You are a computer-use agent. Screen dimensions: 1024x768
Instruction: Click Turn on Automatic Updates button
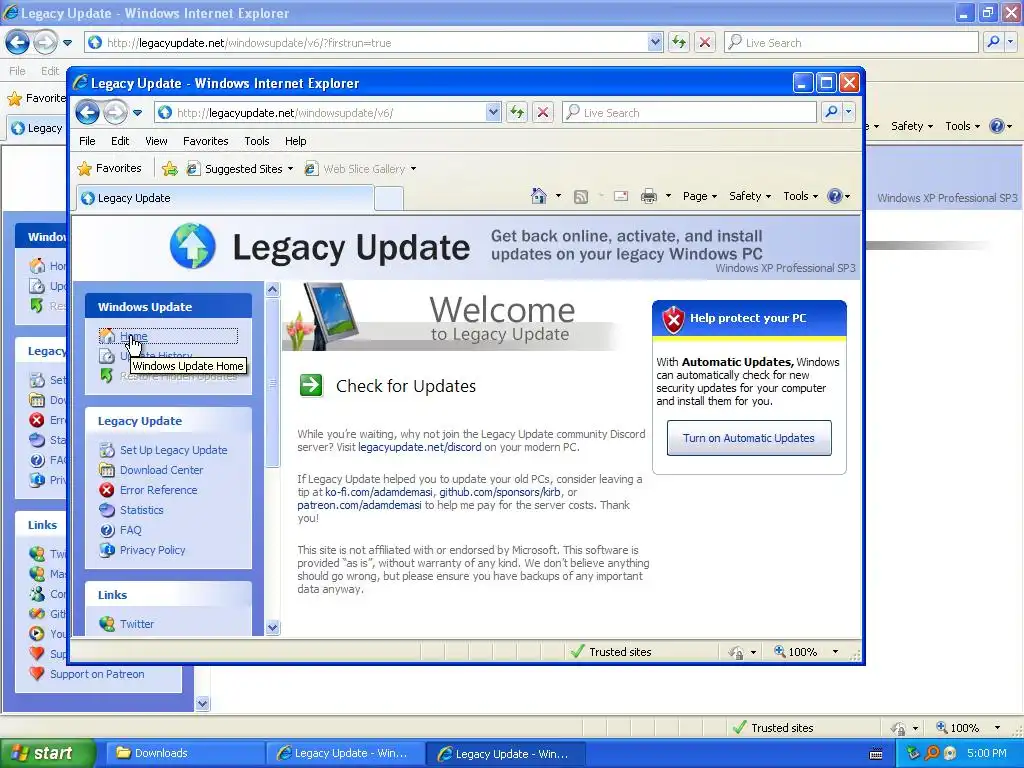pyautogui.click(x=749, y=438)
